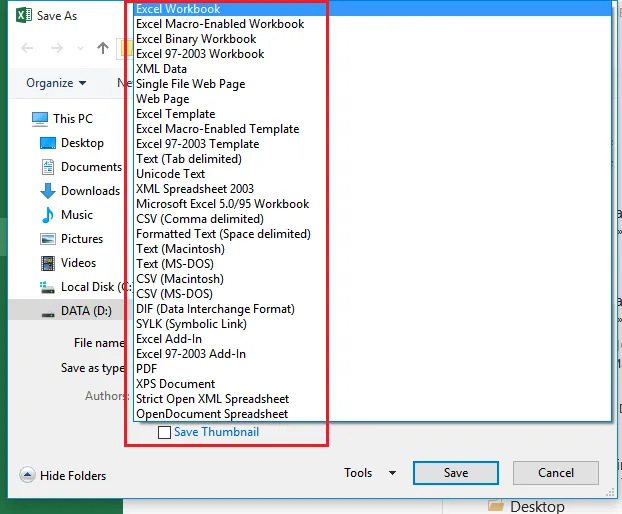Click the Local Disk drive icon
The height and width of the screenshot is (514, 622).
pyautogui.click(x=47, y=287)
